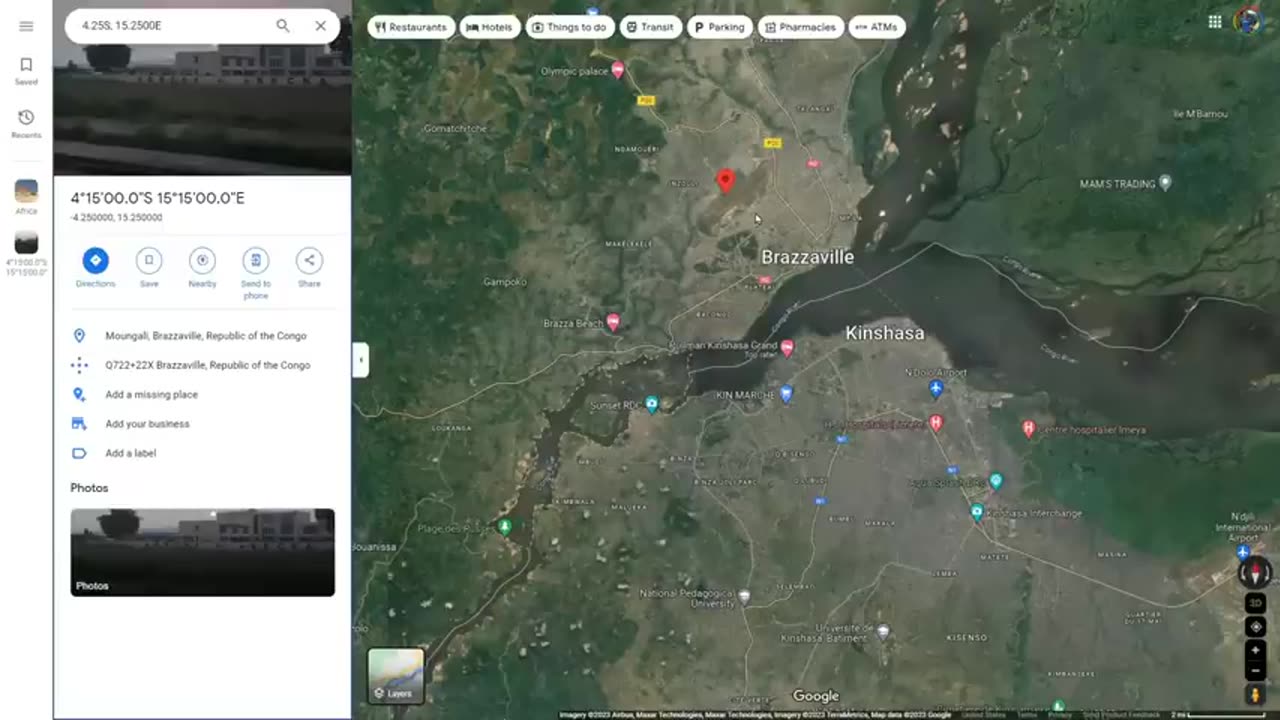Select the ATMs filter chip
The image size is (1280, 720).
(877, 27)
